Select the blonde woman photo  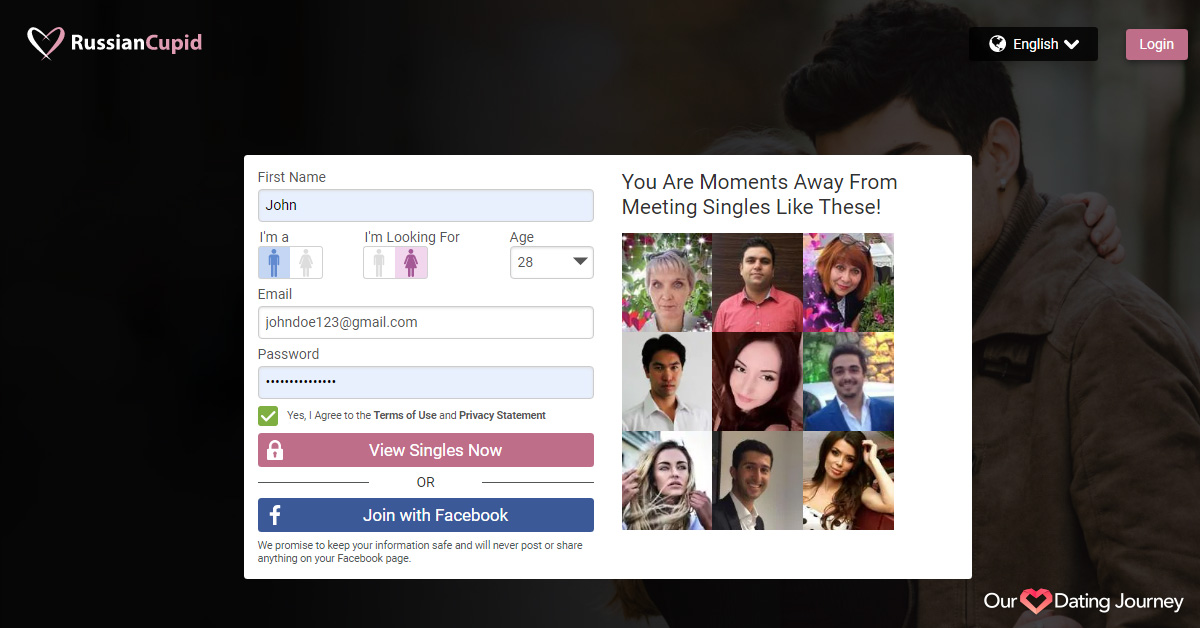click(667, 480)
